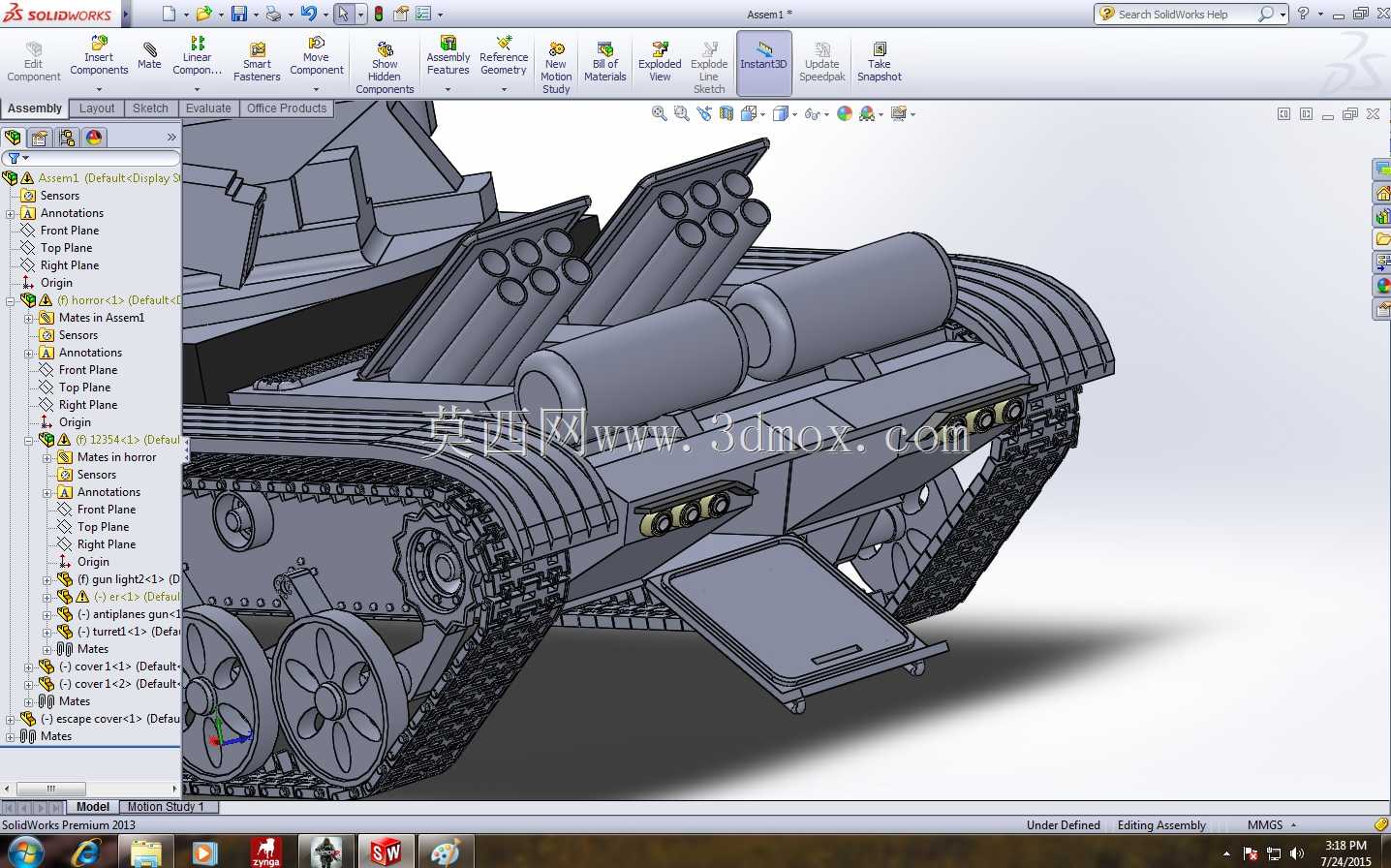Switch to the Sketch tab
This screenshot has width=1391, height=868.
(x=150, y=108)
